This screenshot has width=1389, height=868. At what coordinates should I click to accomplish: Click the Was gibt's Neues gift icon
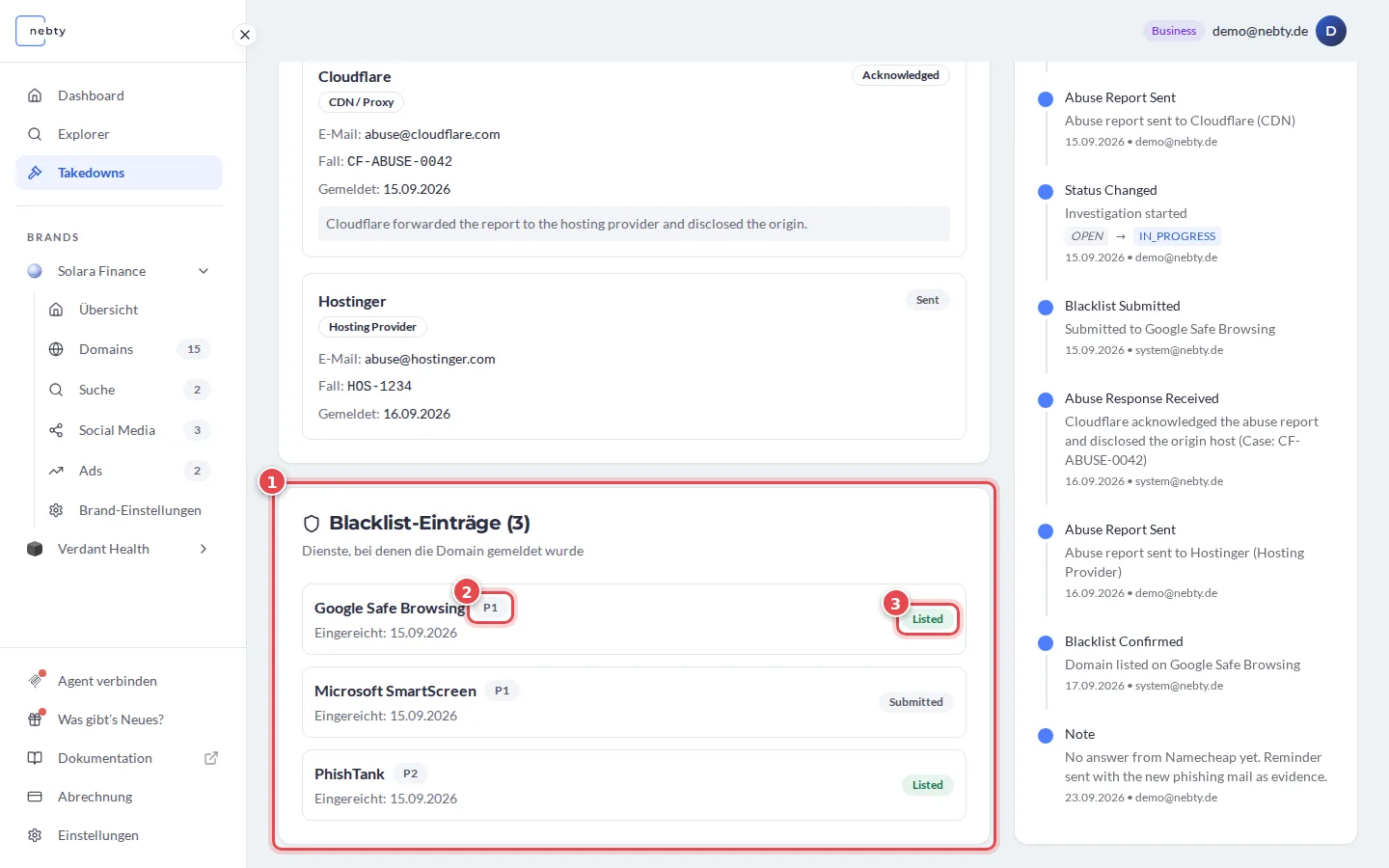tap(35, 719)
